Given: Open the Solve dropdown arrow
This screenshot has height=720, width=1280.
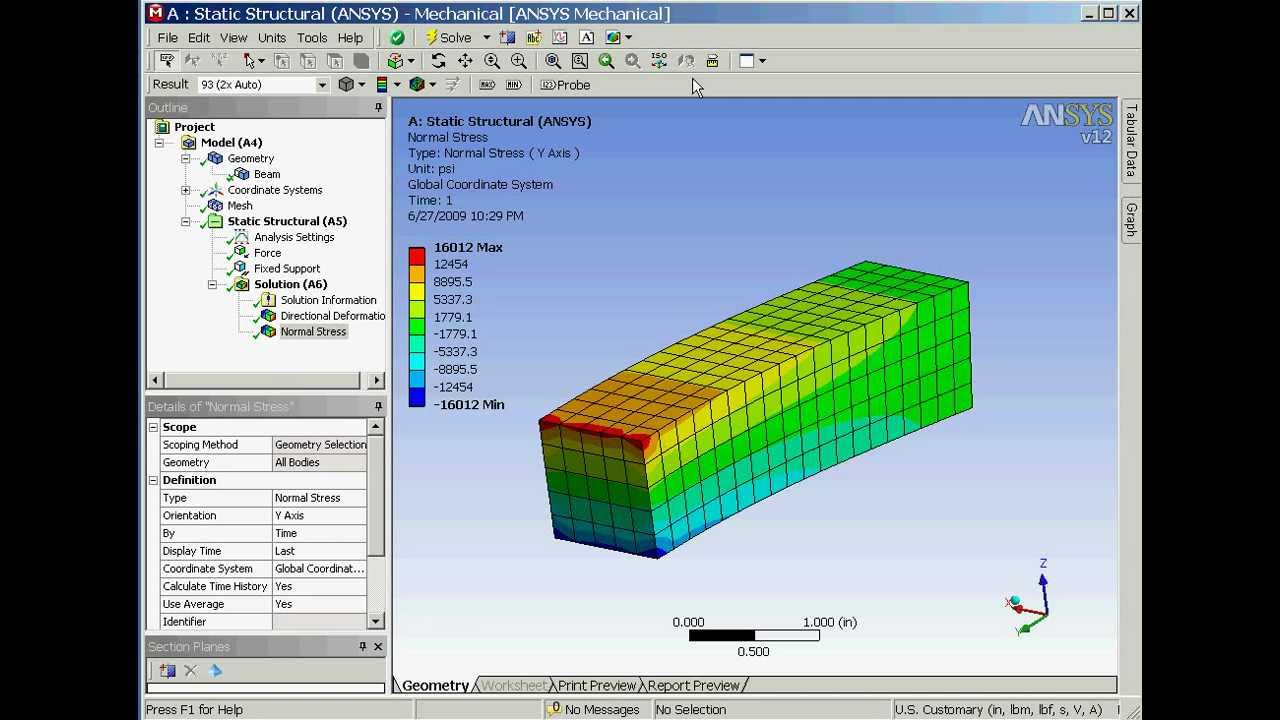Looking at the screenshot, I should 486,37.
